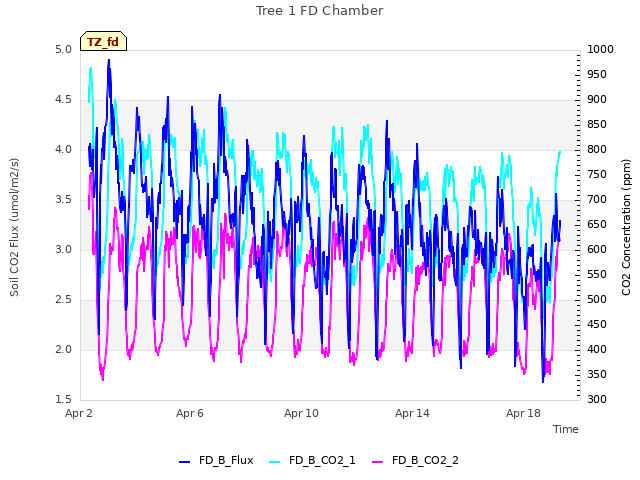Click the Apr 14 x-axis tick label
The height and width of the screenshot is (480, 640).
pos(412,413)
